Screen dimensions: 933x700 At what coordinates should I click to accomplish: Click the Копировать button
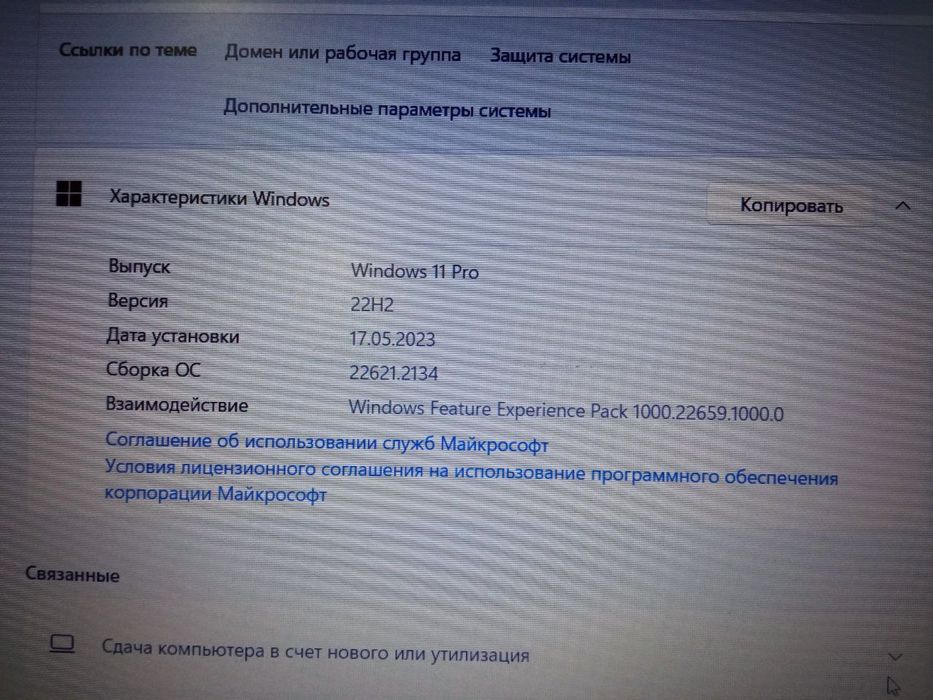click(791, 205)
